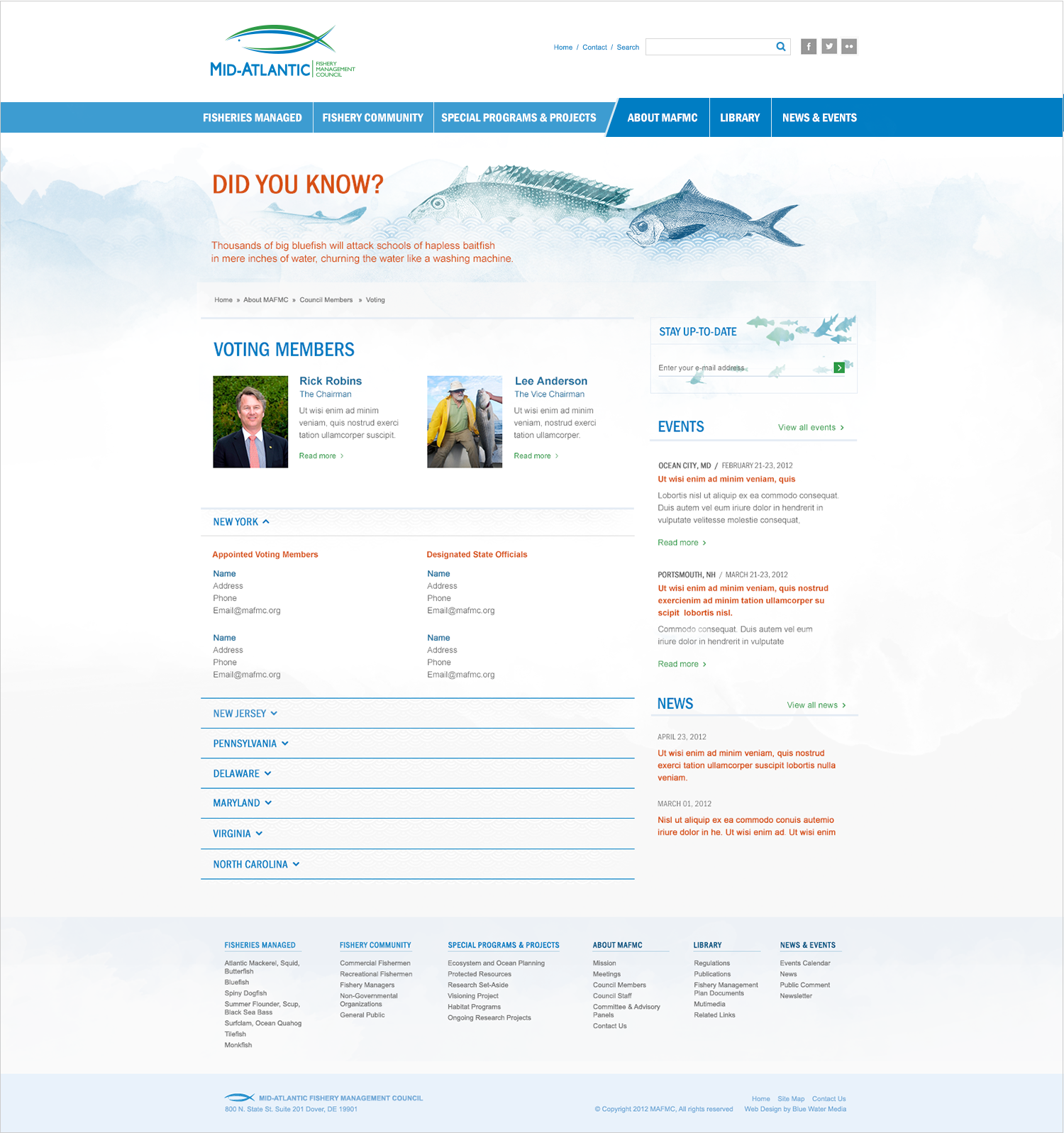Open Special Programs & Projects menu
This screenshot has width=1064, height=1133.
click(519, 118)
